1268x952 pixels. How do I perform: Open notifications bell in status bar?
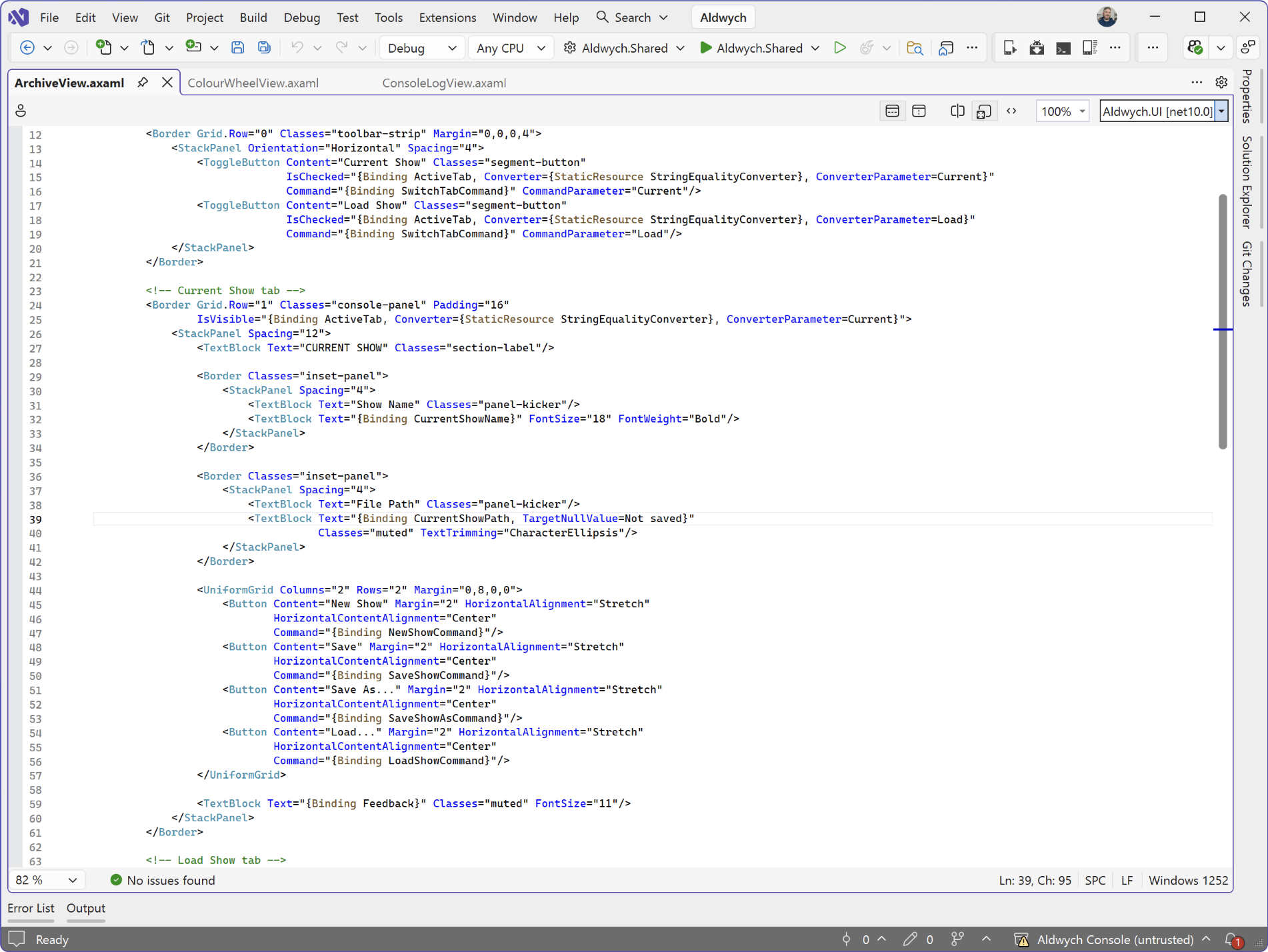coord(1235,939)
